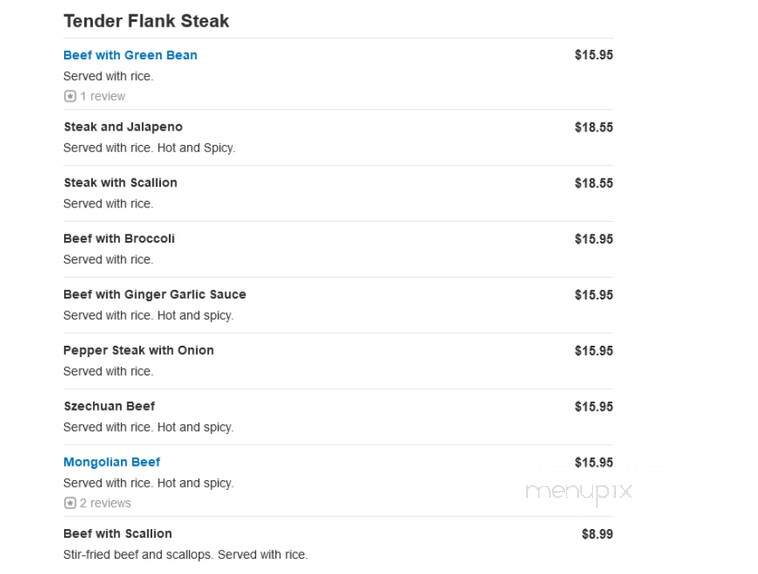Click the menupix watermark logo

(579, 491)
